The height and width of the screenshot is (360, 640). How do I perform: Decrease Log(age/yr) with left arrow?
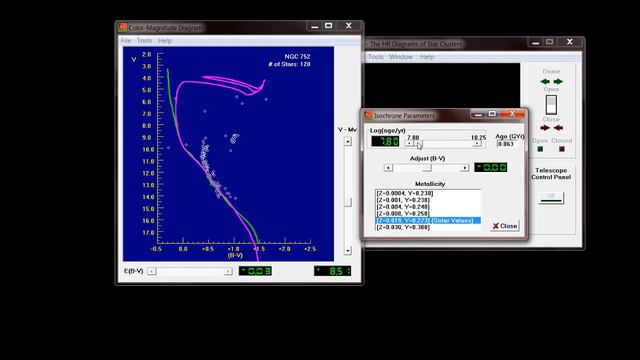tap(409, 143)
